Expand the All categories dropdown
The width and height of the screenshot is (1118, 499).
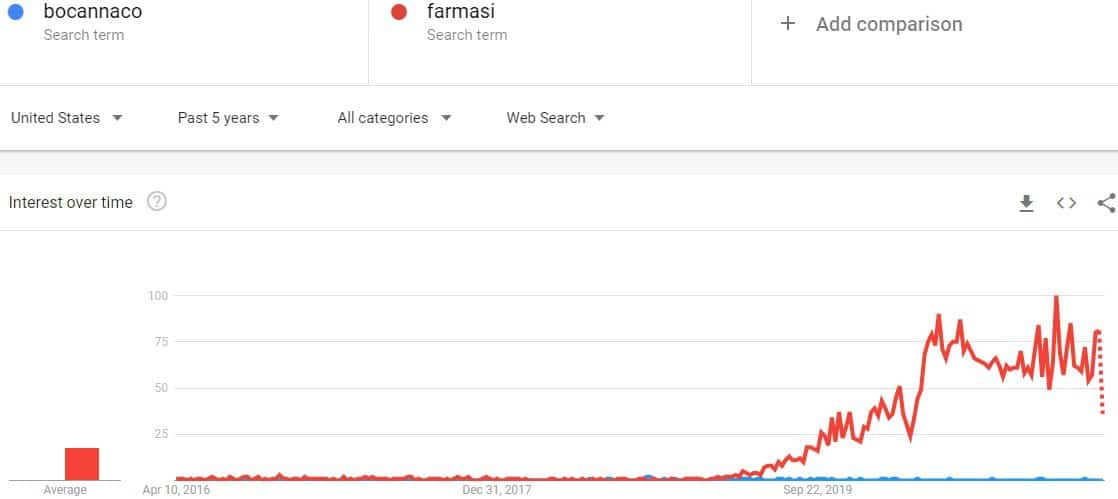click(x=394, y=118)
